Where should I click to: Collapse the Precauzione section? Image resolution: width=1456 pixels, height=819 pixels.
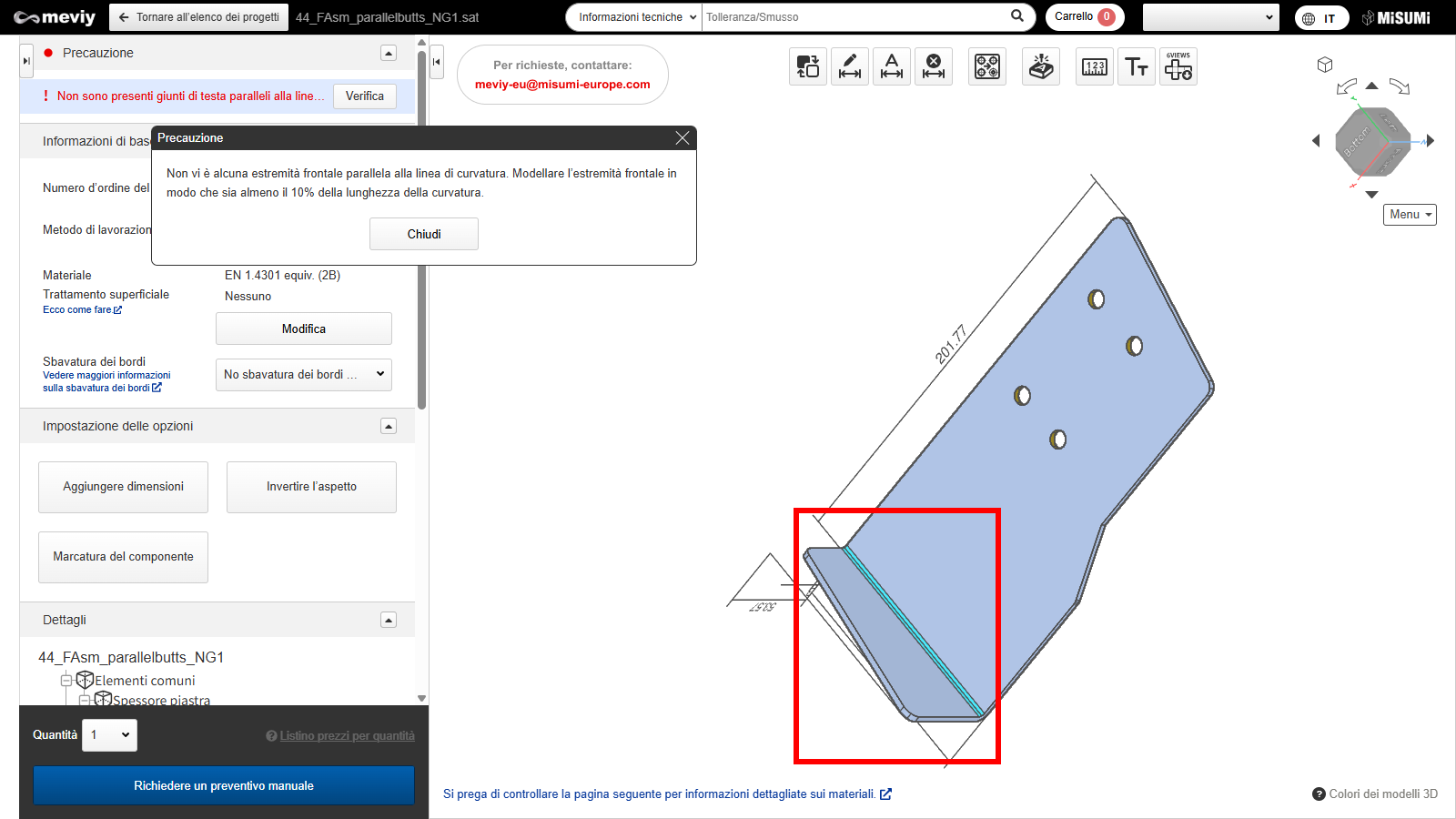389,53
